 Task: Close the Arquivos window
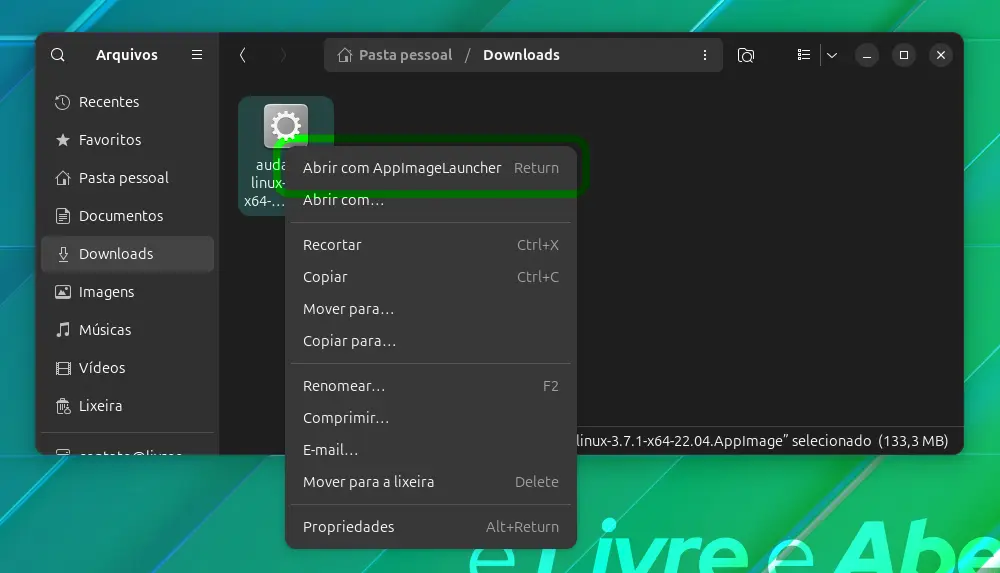(x=941, y=56)
